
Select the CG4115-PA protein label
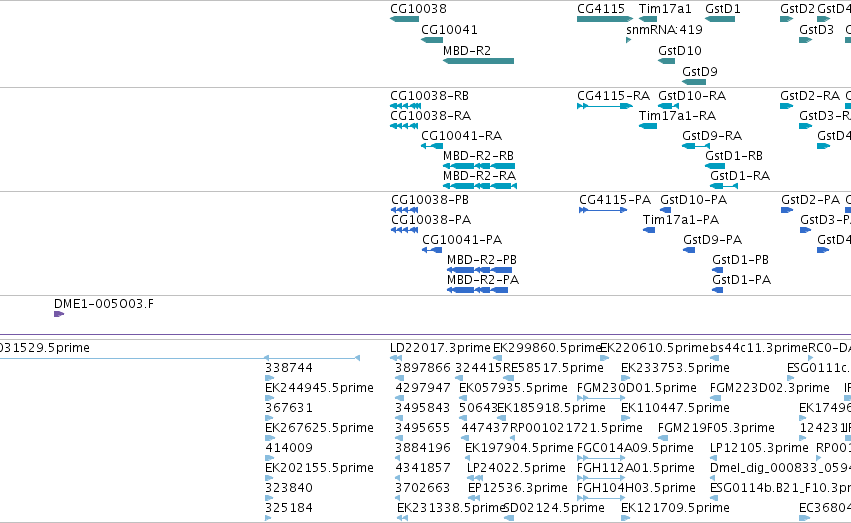point(615,200)
